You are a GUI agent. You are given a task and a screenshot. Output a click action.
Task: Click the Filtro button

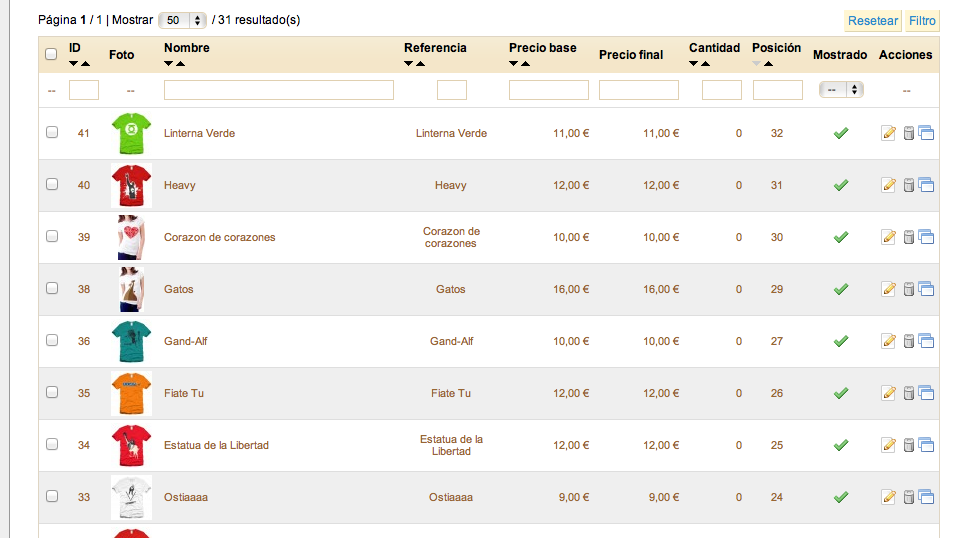click(x=922, y=20)
